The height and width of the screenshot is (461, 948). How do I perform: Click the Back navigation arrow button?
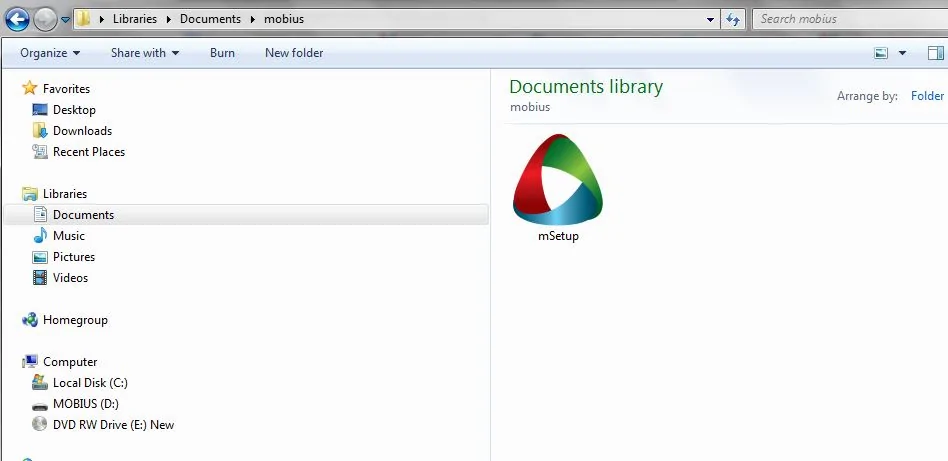tap(17, 19)
